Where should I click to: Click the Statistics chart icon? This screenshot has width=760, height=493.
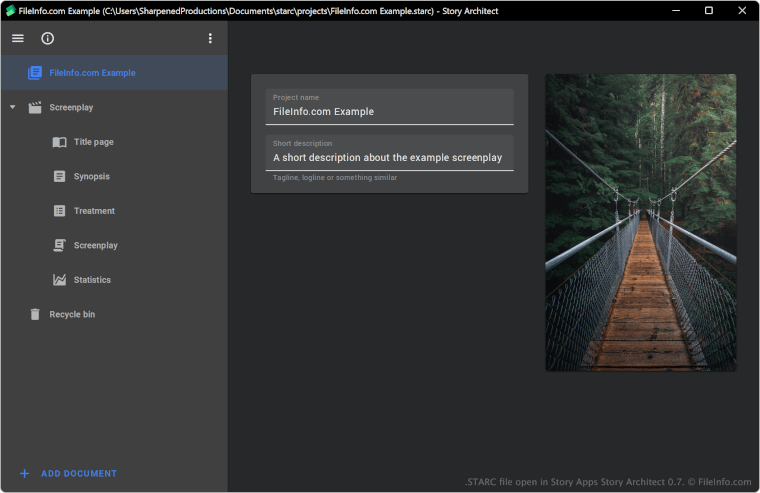[60, 280]
